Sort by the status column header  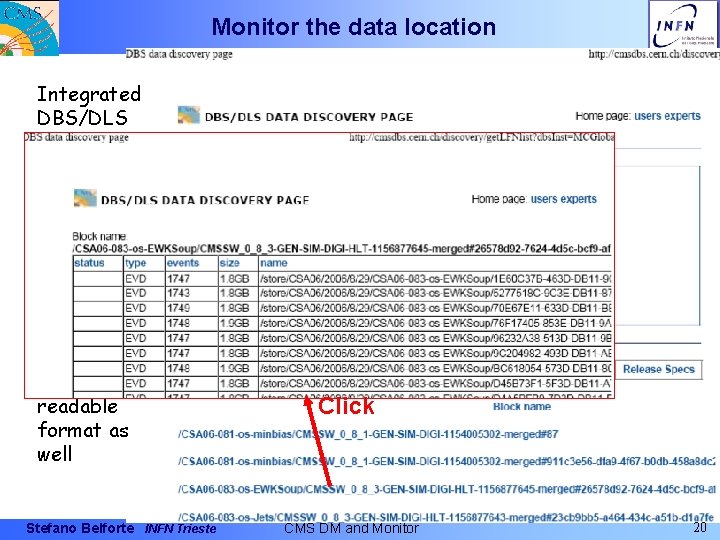(x=89, y=263)
